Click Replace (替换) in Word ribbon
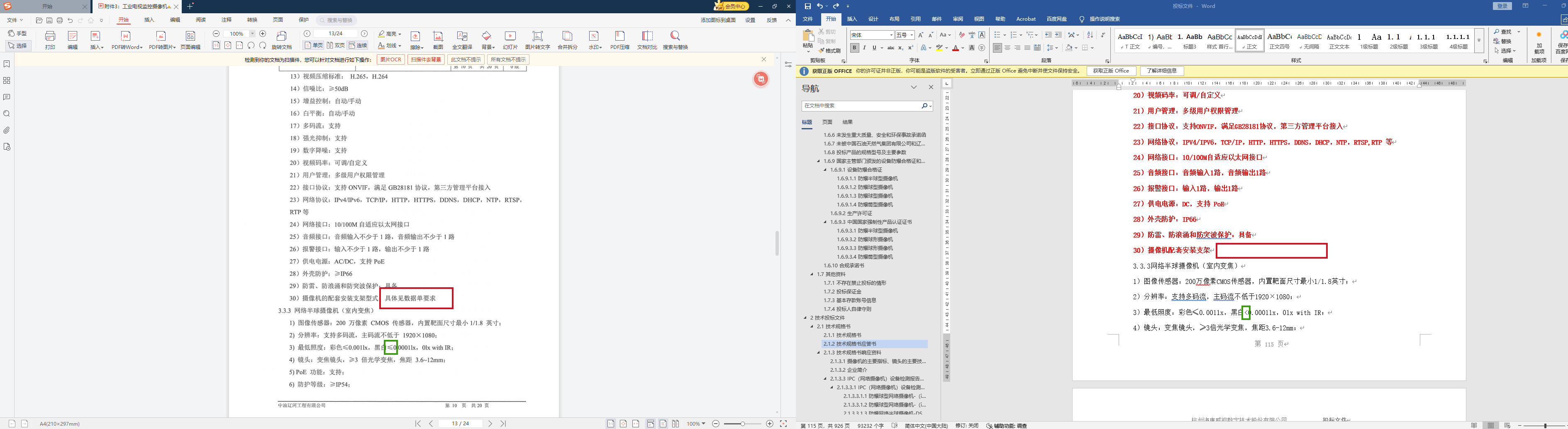The image size is (1568, 429). click(1503, 41)
